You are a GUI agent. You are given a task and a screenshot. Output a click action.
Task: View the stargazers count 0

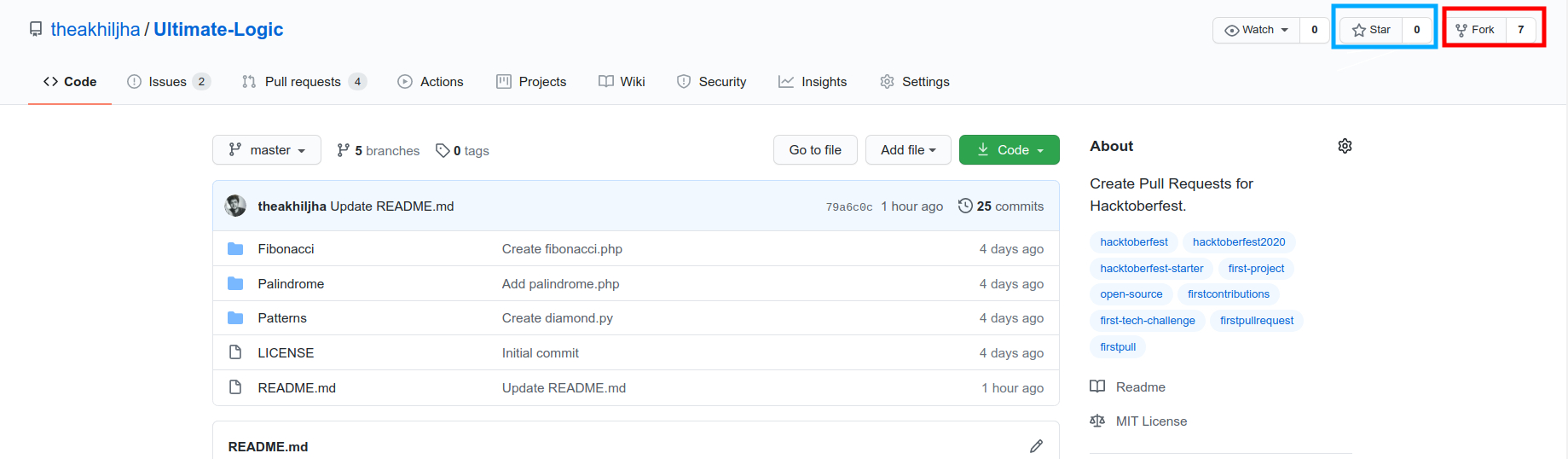pyautogui.click(x=1417, y=30)
